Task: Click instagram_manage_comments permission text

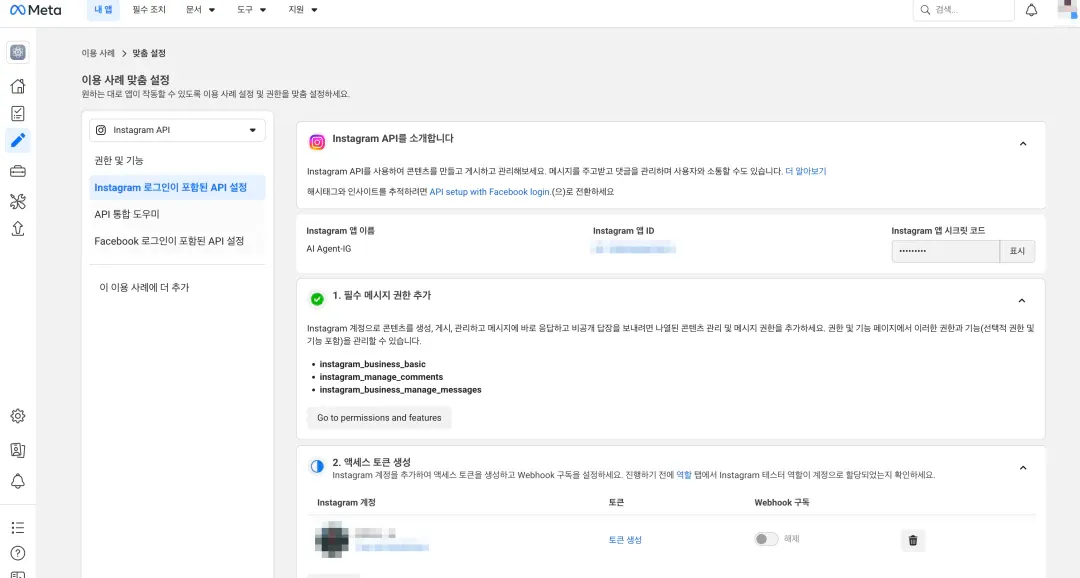Action: [x=381, y=377]
